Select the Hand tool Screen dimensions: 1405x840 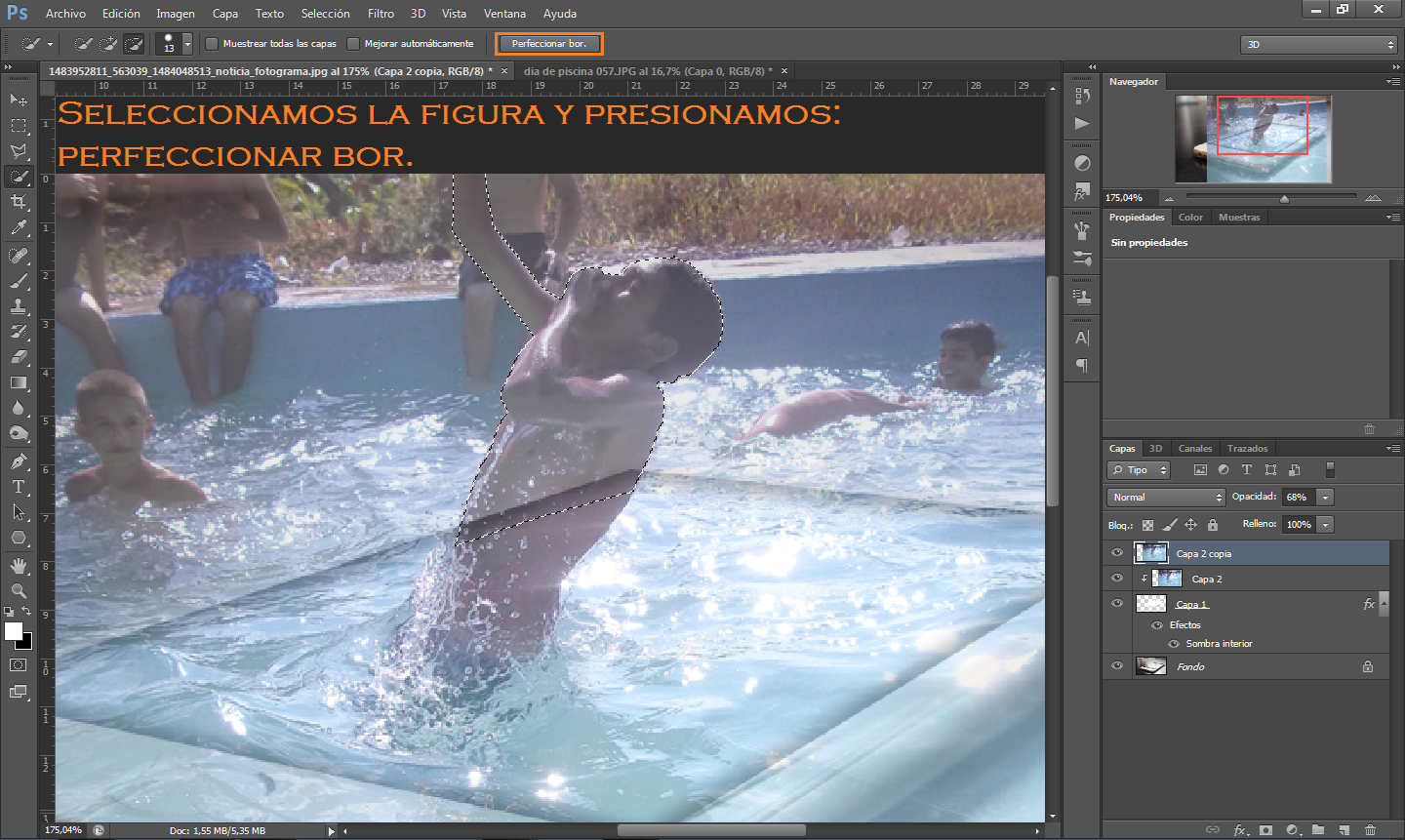19,566
